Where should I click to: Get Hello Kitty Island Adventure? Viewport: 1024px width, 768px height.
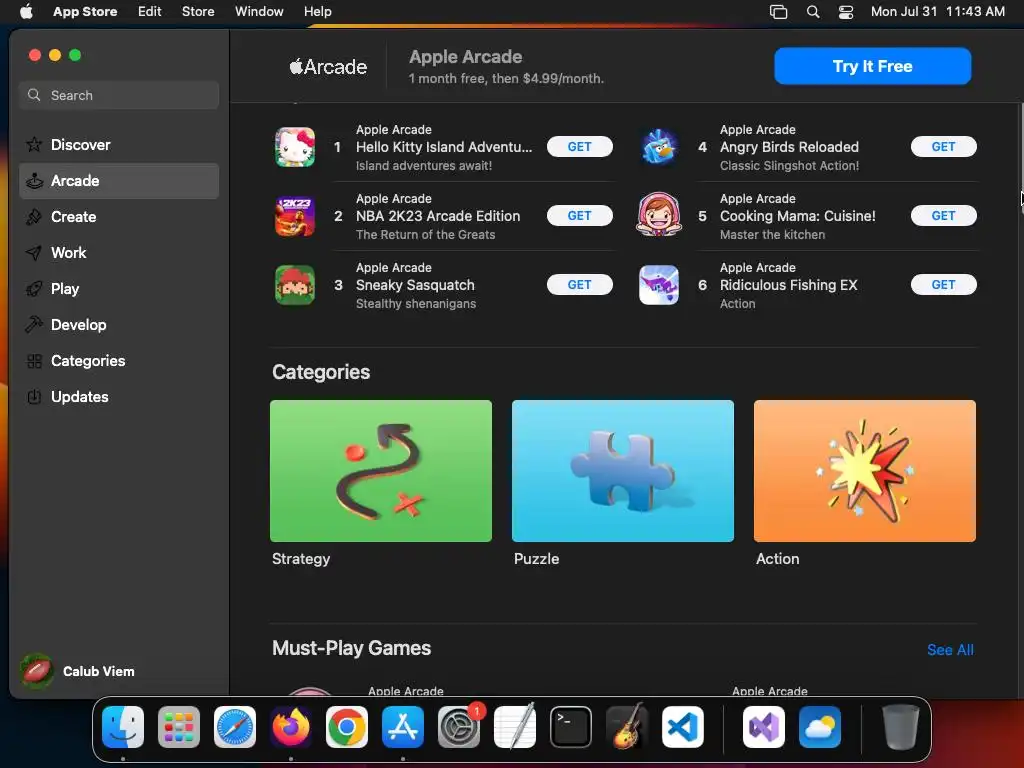579,147
